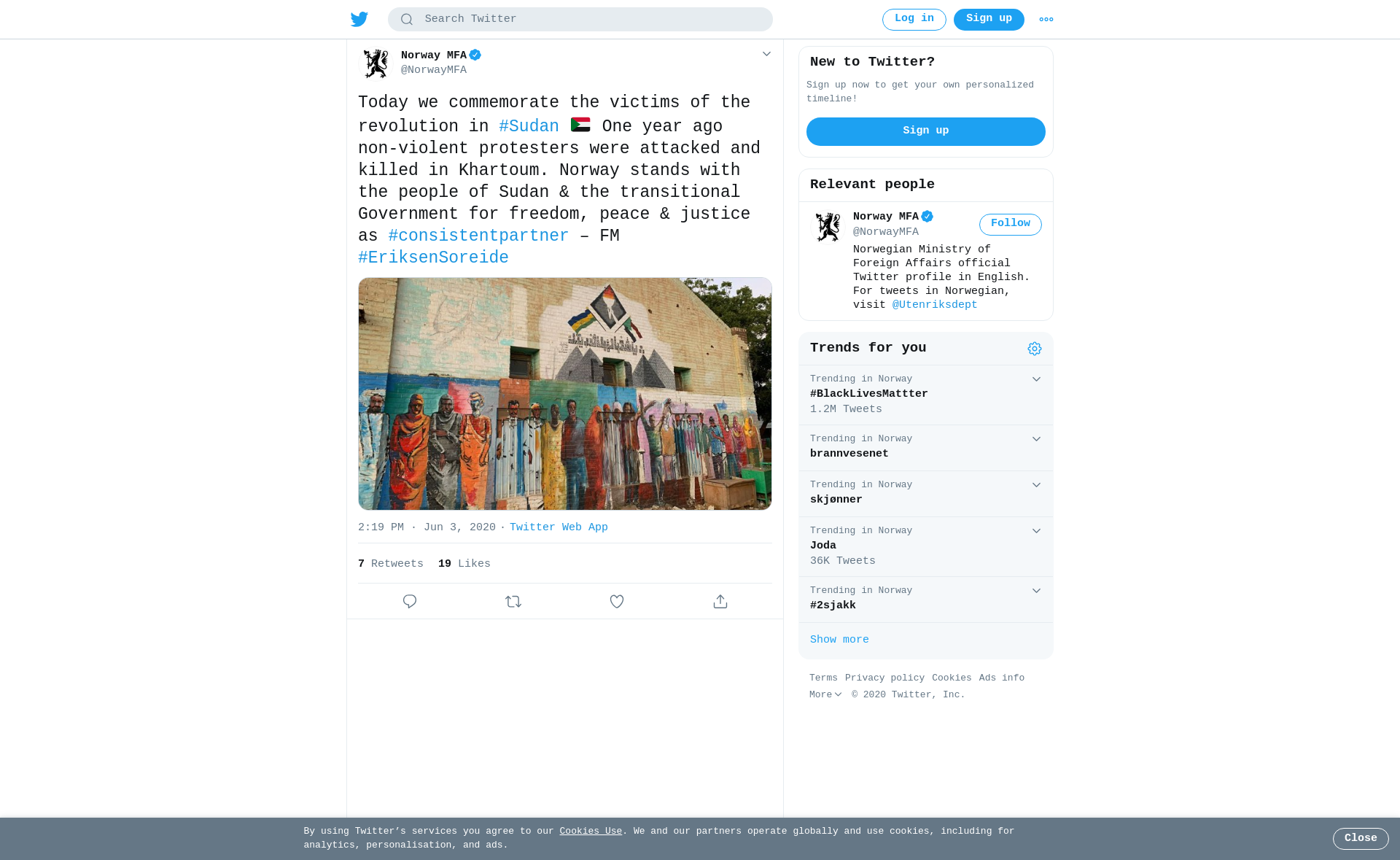The height and width of the screenshot is (860, 1400).
Task: Open the #consistentpartner hashtag link
Action: click(x=478, y=236)
